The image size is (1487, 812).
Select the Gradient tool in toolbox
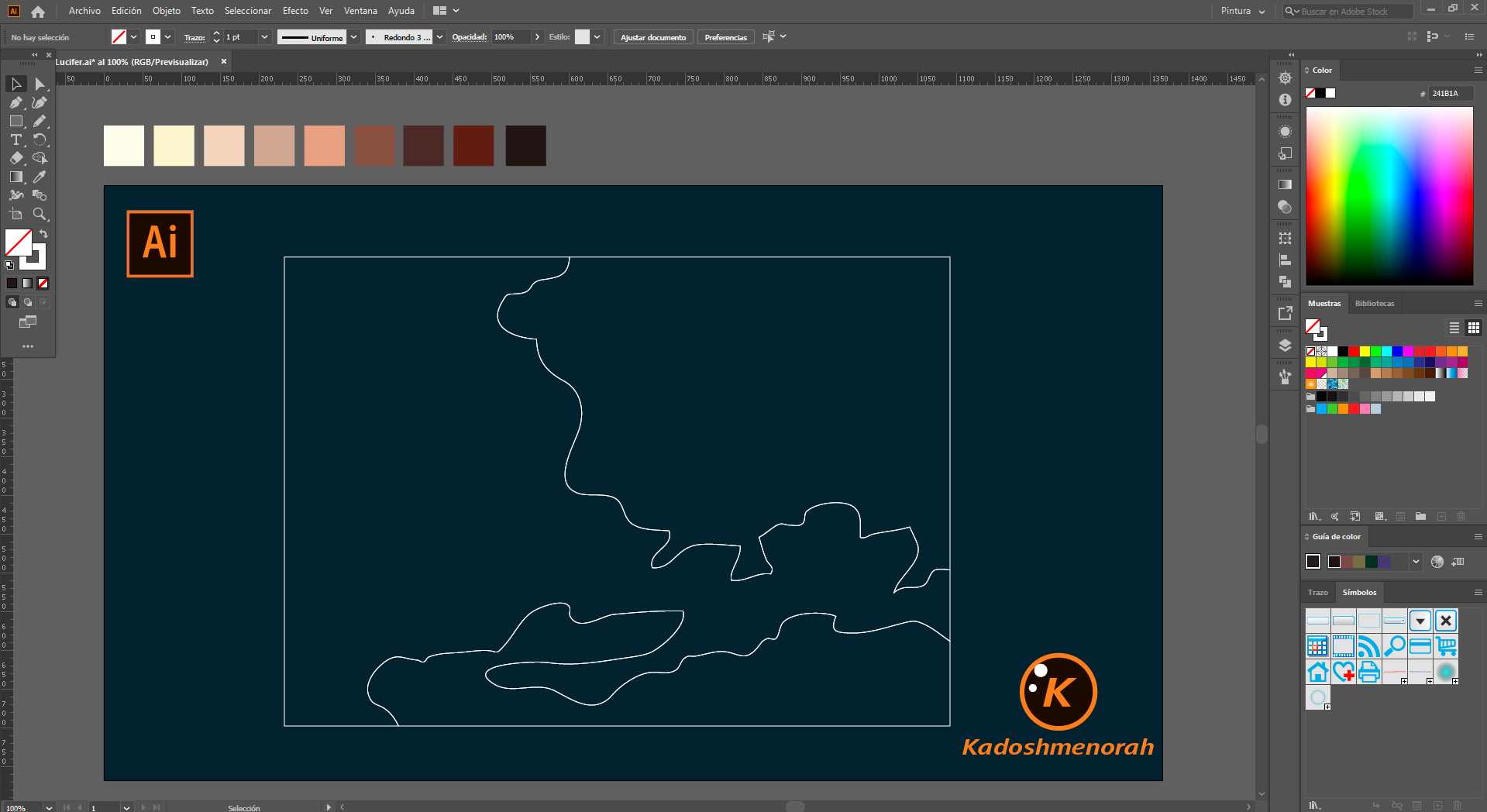16,177
